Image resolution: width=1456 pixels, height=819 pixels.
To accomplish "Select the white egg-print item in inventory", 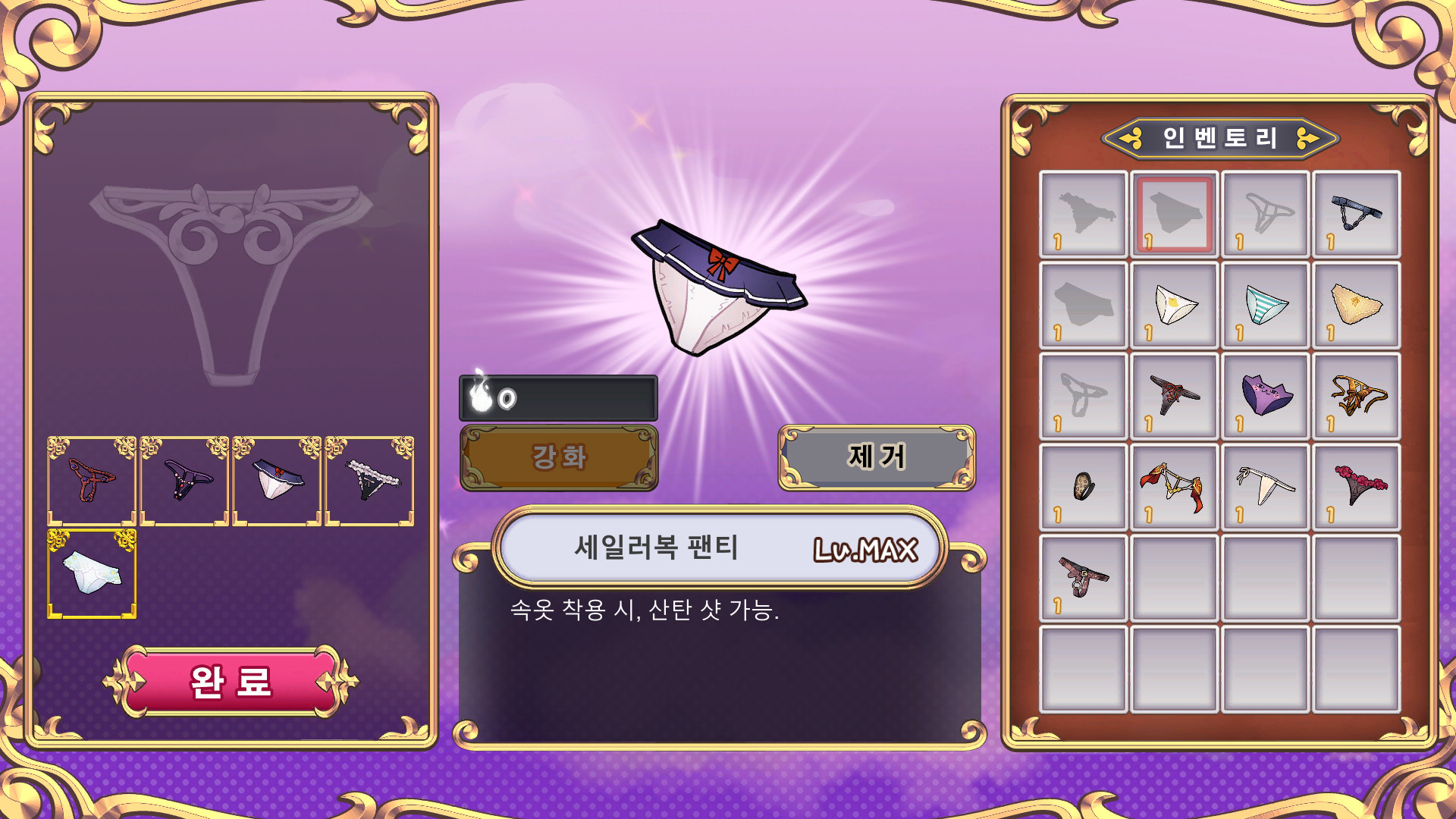I will pyautogui.click(x=1175, y=306).
